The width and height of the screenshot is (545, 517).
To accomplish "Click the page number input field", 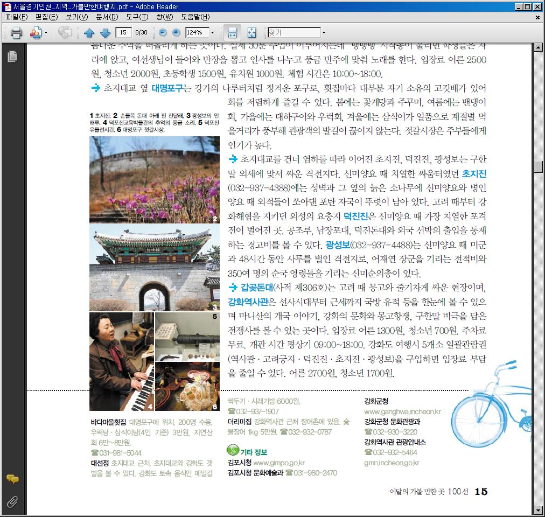I will coord(123,33).
